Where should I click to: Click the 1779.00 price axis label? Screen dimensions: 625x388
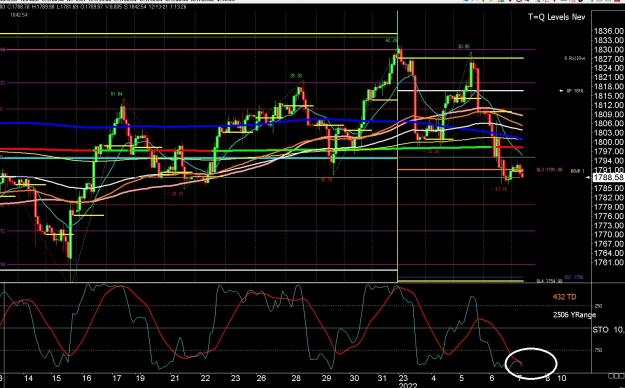(x=609, y=207)
